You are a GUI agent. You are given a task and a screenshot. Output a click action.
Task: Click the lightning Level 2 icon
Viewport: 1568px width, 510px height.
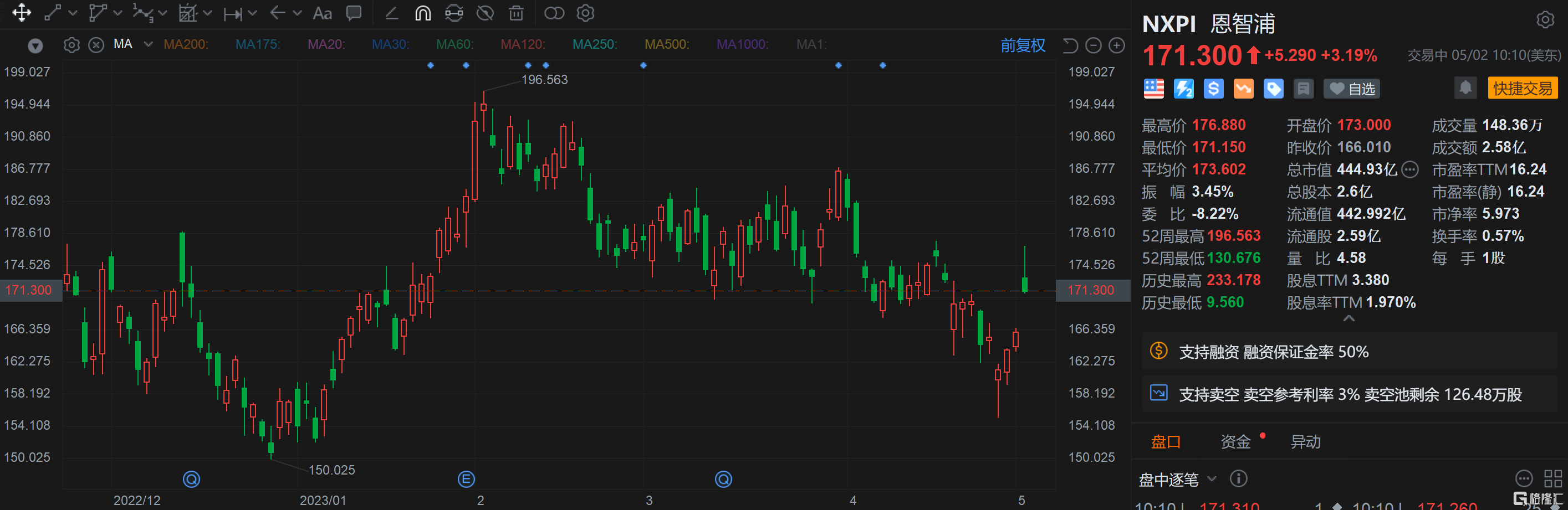1183,89
